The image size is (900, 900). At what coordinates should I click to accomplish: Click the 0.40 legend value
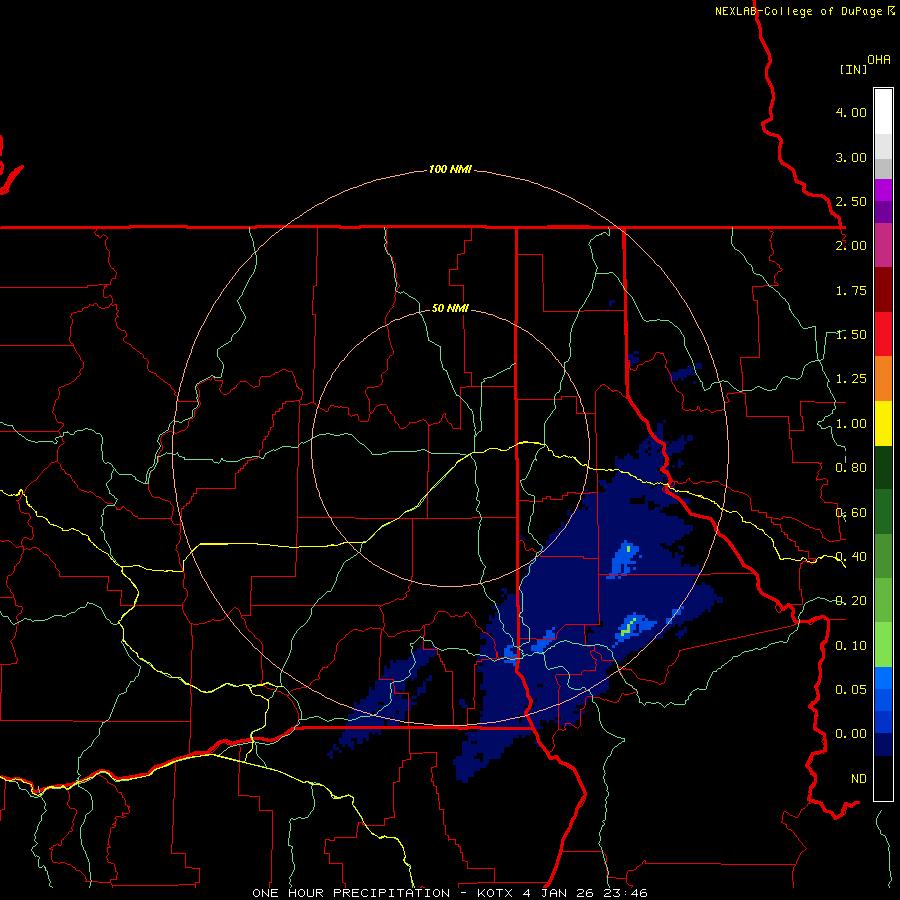851,557
